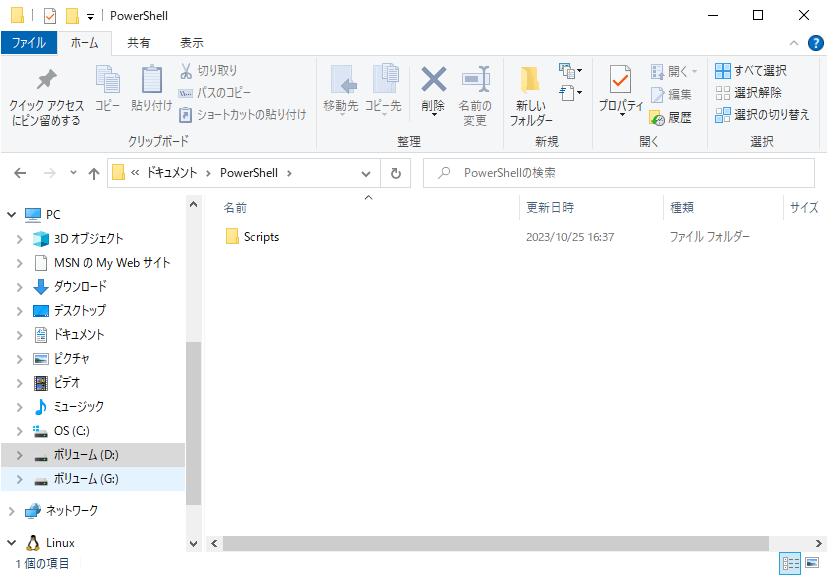Open the help question mark icon

pyautogui.click(x=816, y=43)
